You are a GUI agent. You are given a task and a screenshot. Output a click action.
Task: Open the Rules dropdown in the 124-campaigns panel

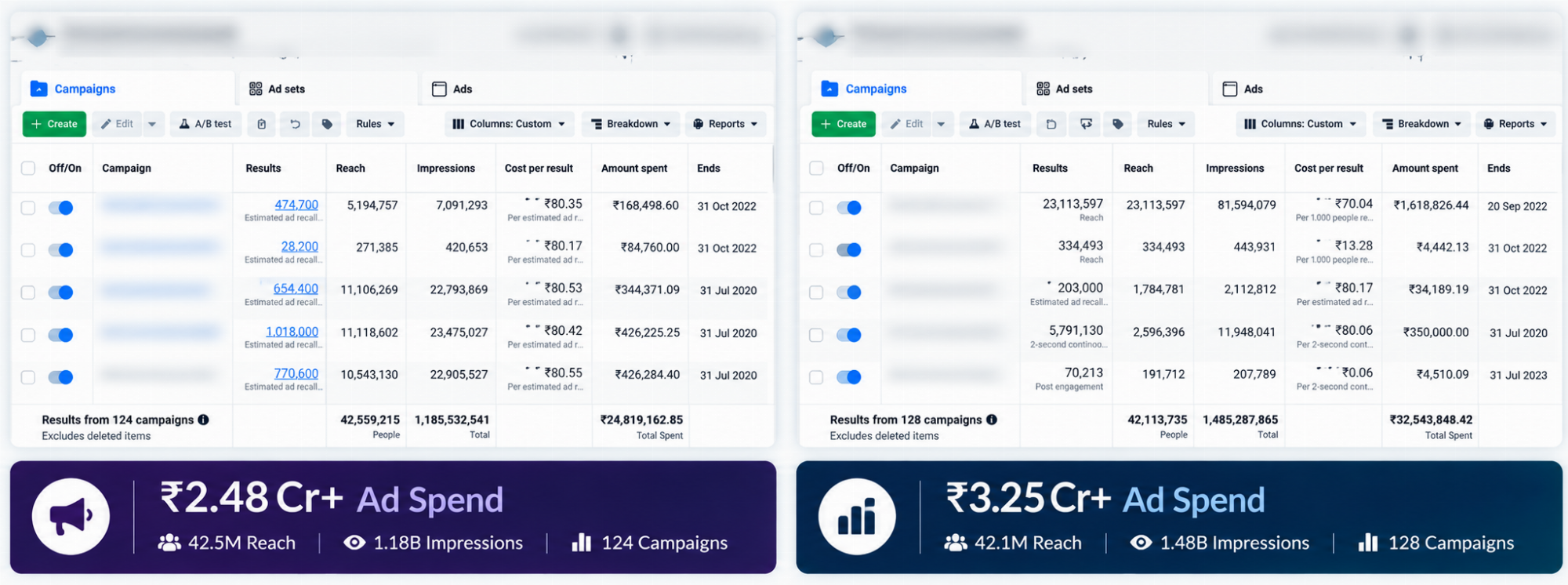click(376, 124)
